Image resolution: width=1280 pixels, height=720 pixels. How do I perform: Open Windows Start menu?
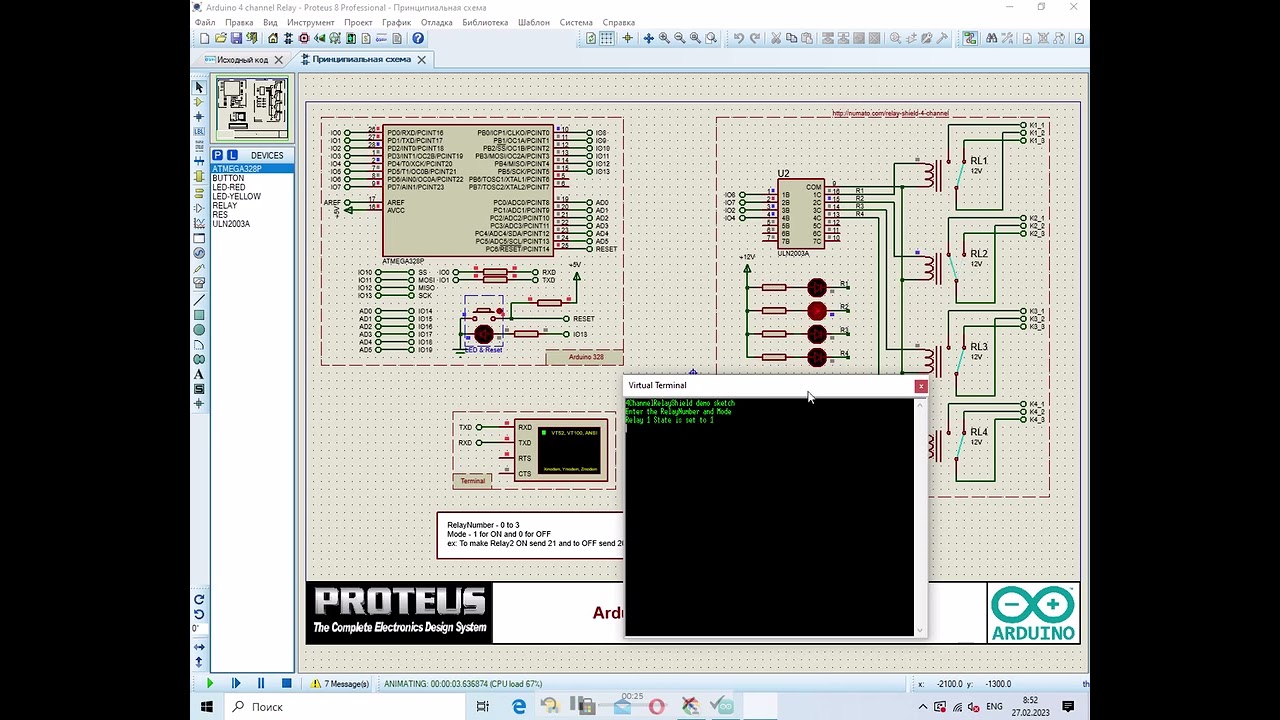click(207, 707)
